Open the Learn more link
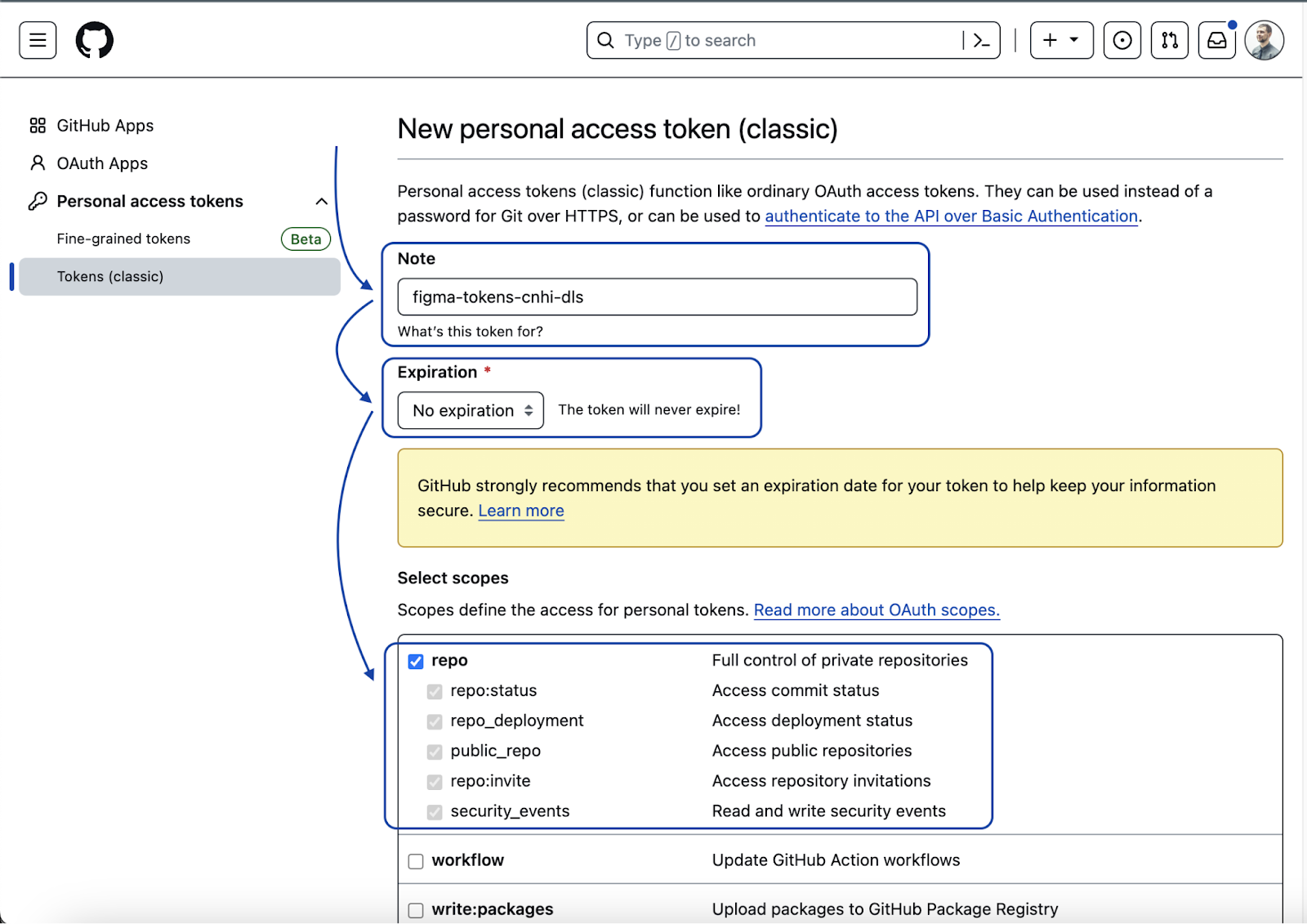The width and height of the screenshot is (1307, 924). pos(521,511)
